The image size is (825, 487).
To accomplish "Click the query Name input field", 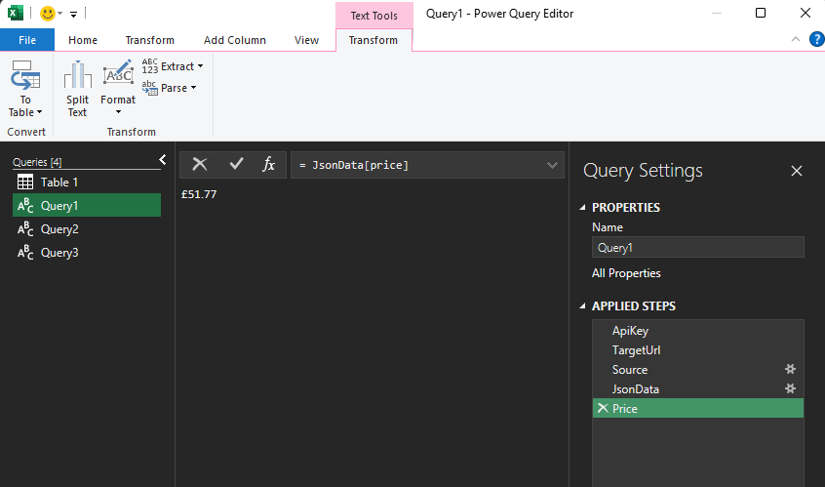I will (x=698, y=247).
